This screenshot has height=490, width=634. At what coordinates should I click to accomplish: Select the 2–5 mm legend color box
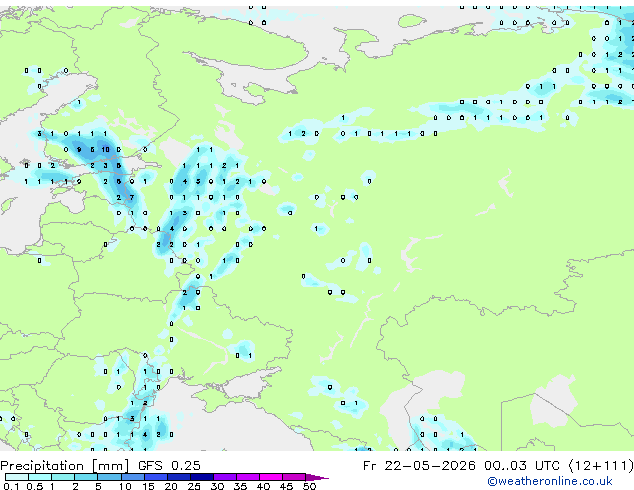(86, 477)
